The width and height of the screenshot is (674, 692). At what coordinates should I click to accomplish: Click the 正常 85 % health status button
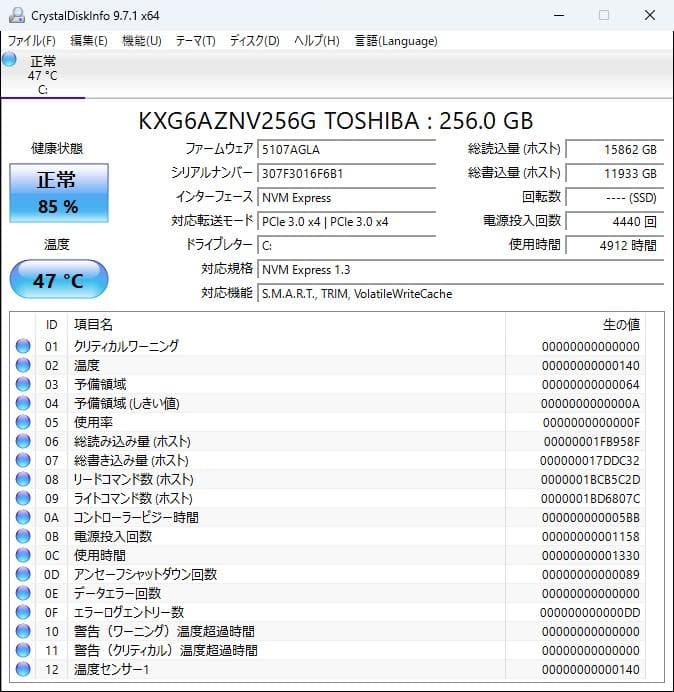click(59, 193)
